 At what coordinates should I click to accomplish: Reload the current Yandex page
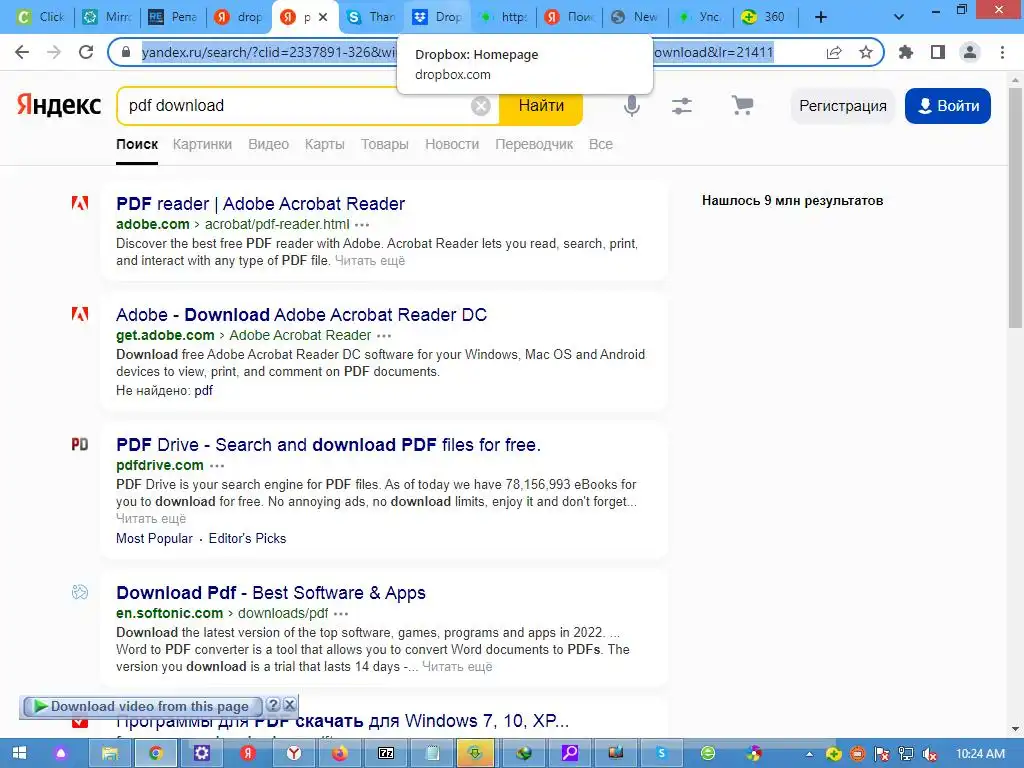tap(86, 52)
